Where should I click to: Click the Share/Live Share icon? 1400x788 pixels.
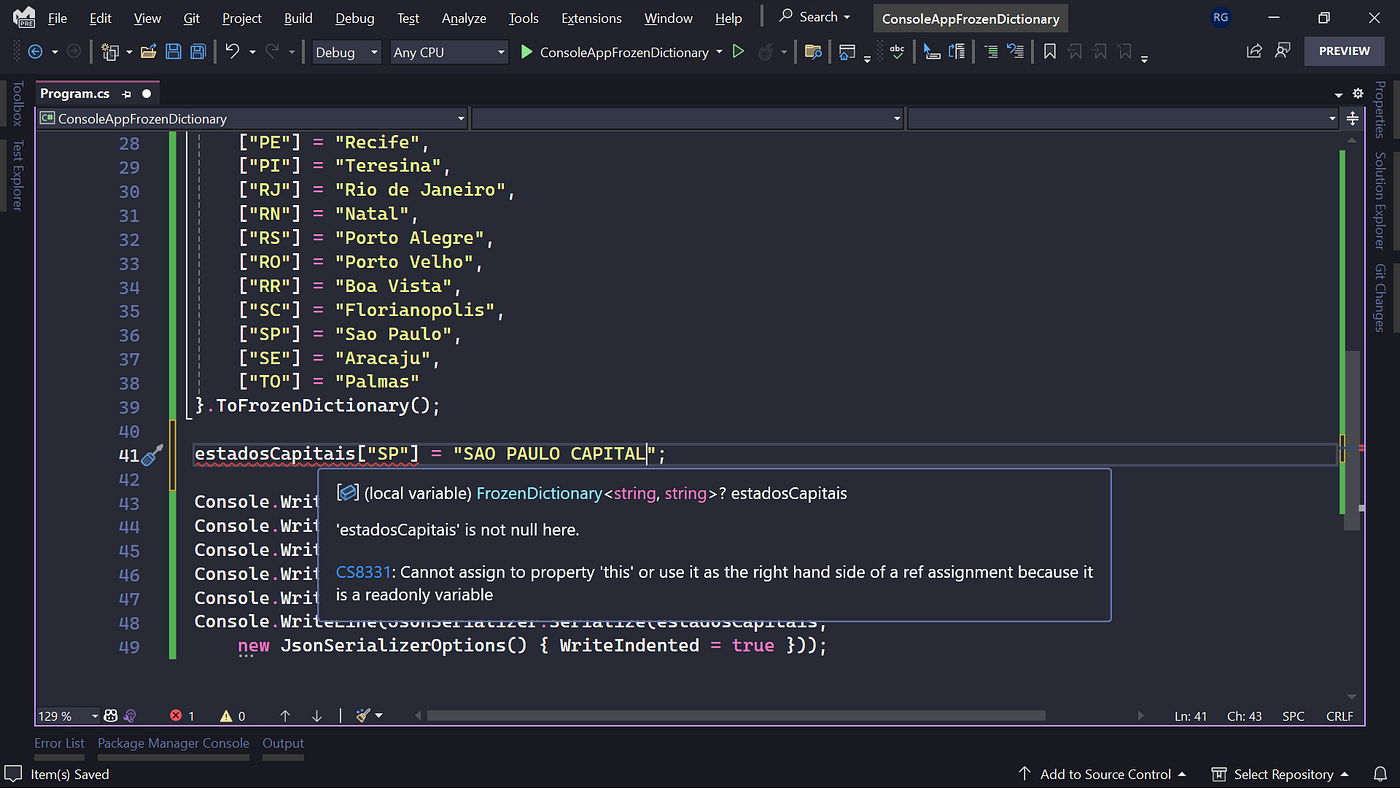pyautogui.click(x=1254, y=51)
